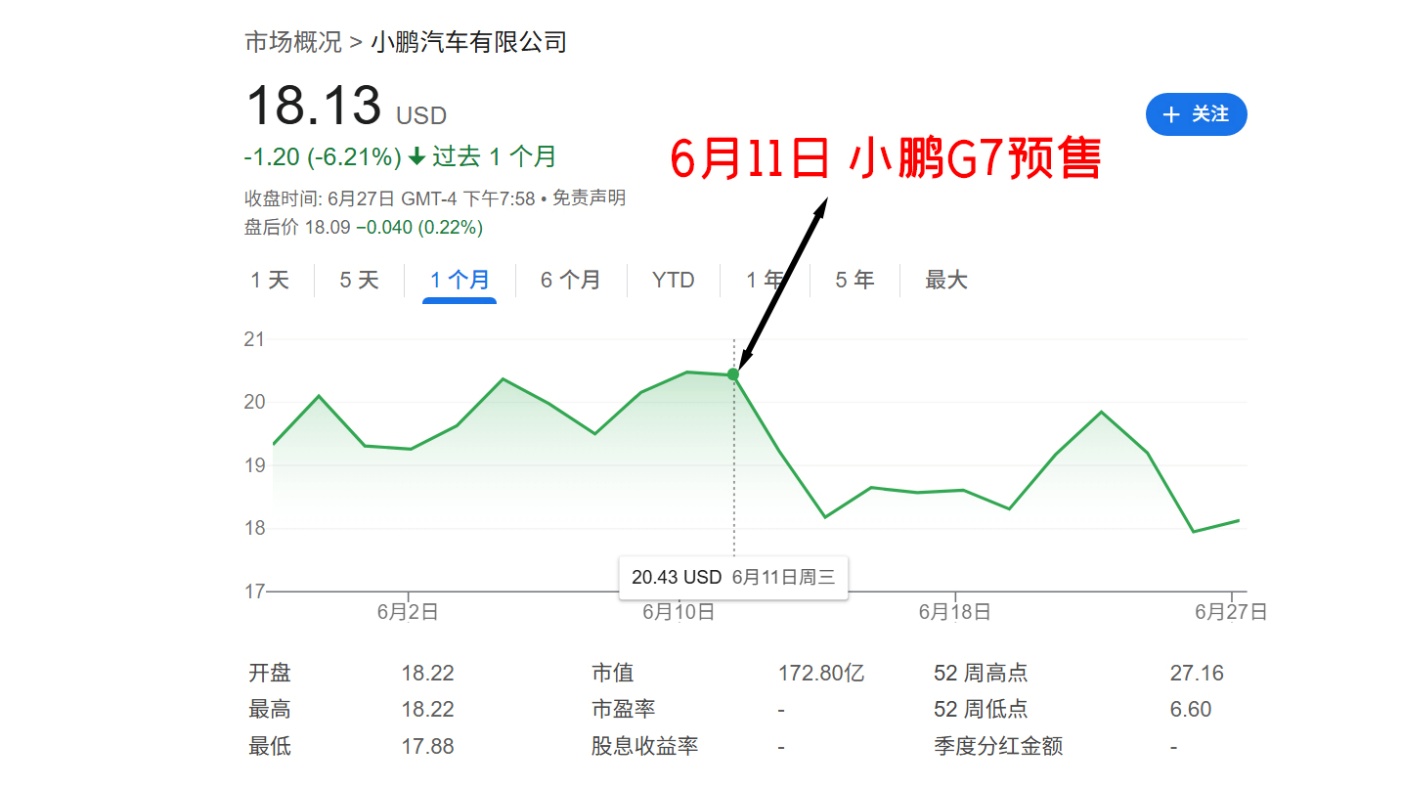This screenshot has width=1401, height=788.
Task: Switch to the 最大 range tab
Action: 946,280
